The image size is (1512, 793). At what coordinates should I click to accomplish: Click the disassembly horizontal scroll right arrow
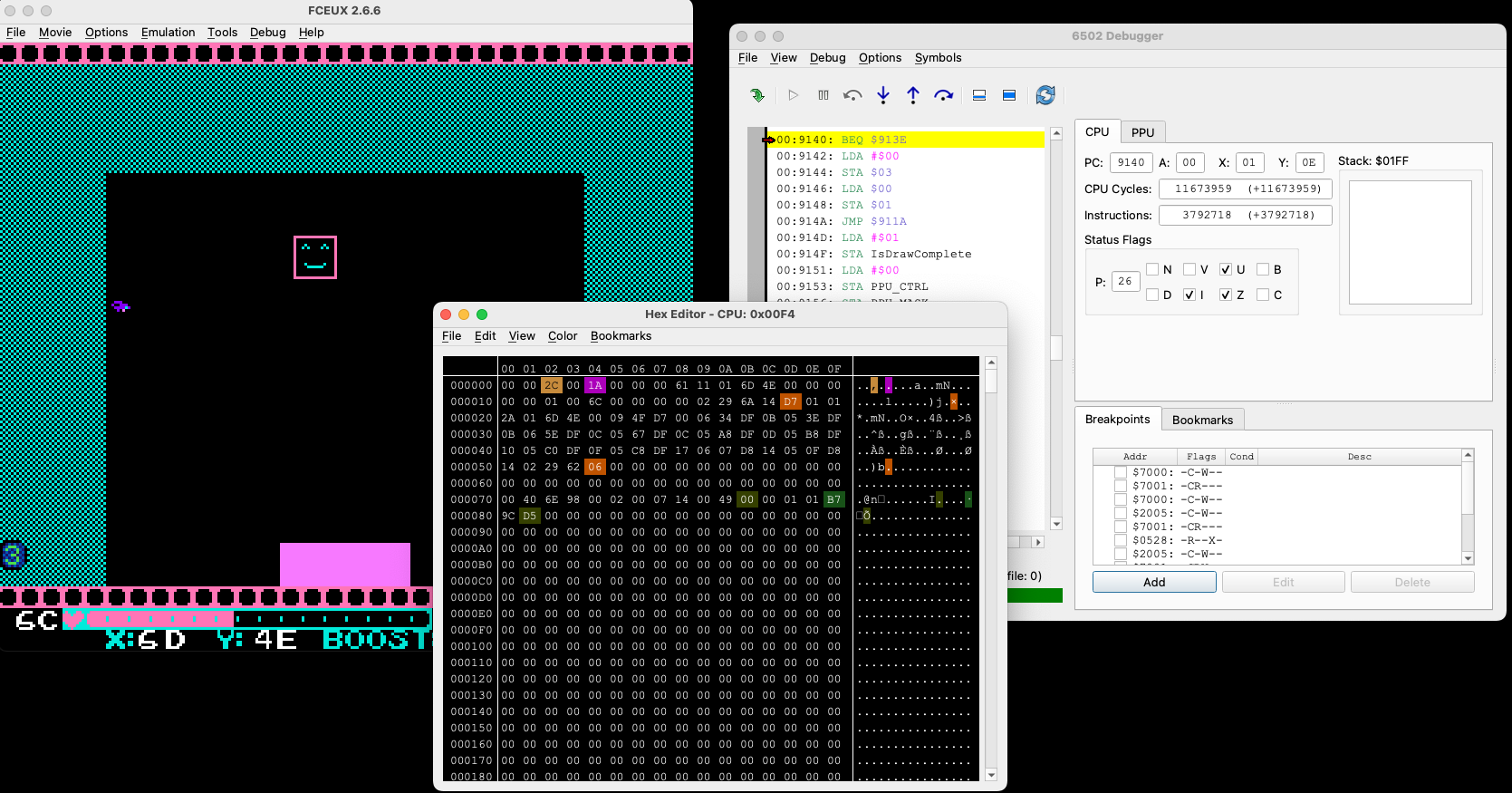1038,542
